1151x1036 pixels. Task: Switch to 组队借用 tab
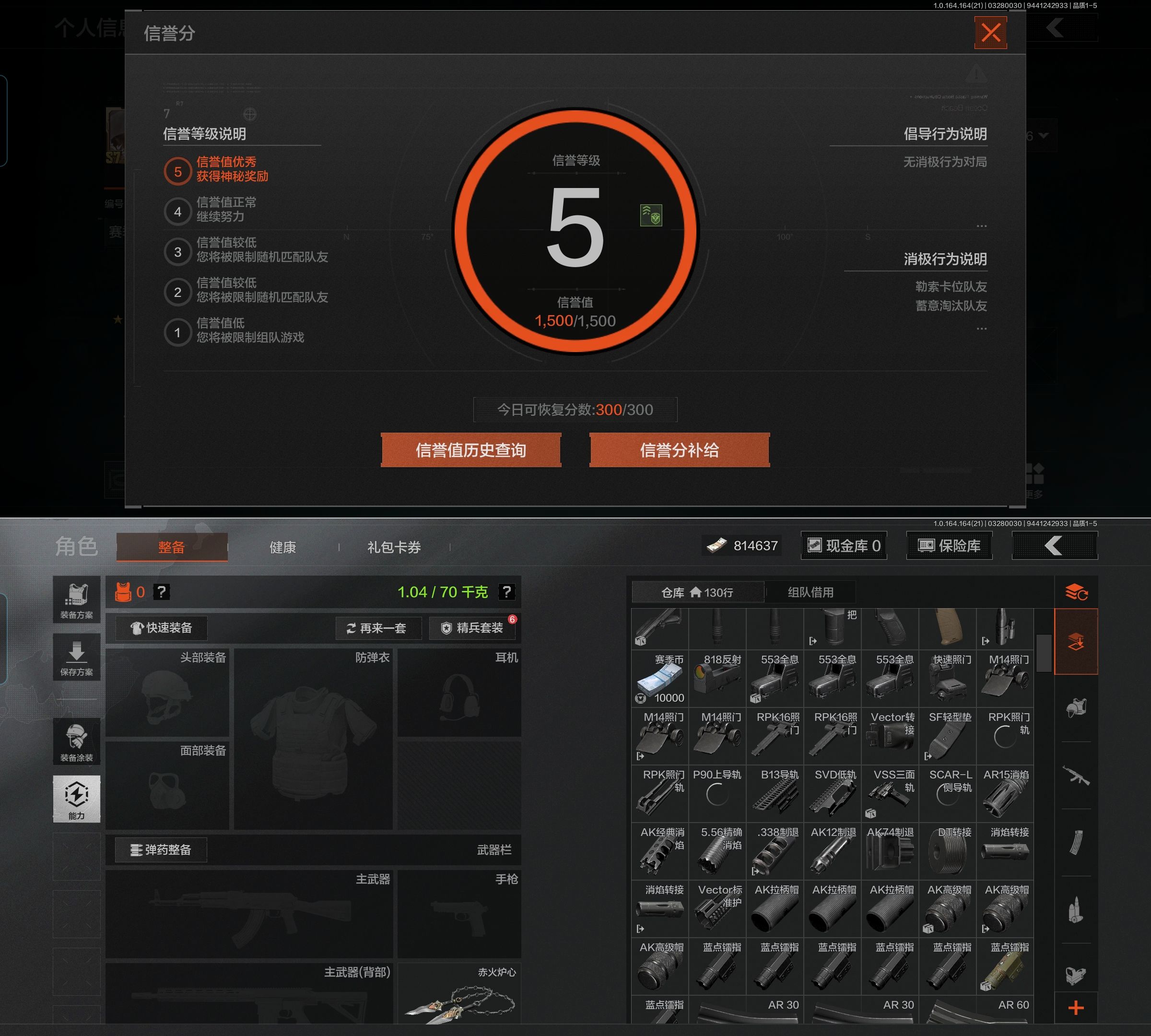click(x=810, y=592)
